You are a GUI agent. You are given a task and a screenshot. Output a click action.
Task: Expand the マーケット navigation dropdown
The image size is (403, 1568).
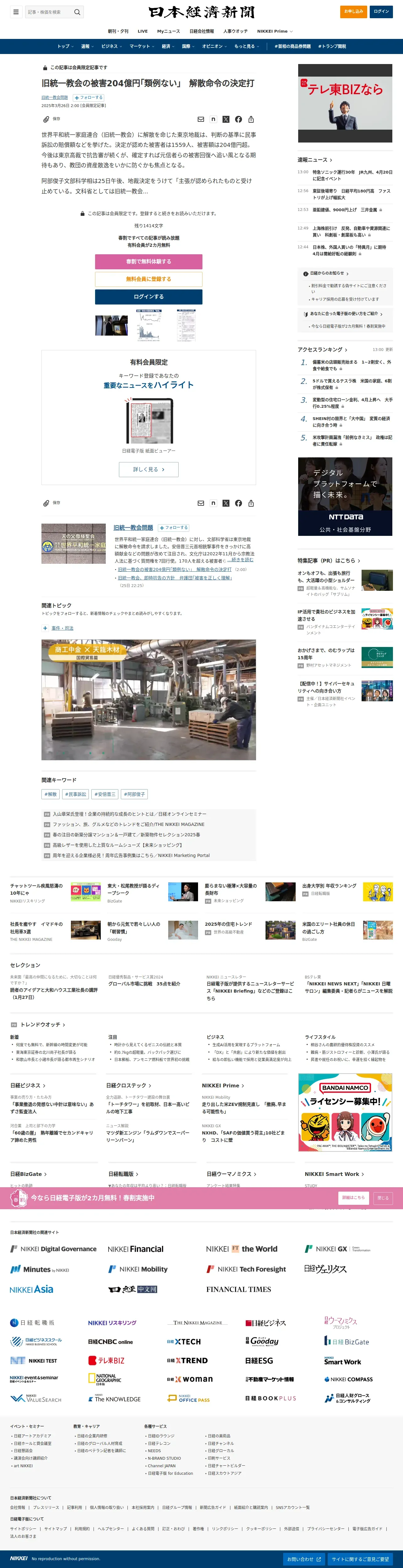click(142, 46)
